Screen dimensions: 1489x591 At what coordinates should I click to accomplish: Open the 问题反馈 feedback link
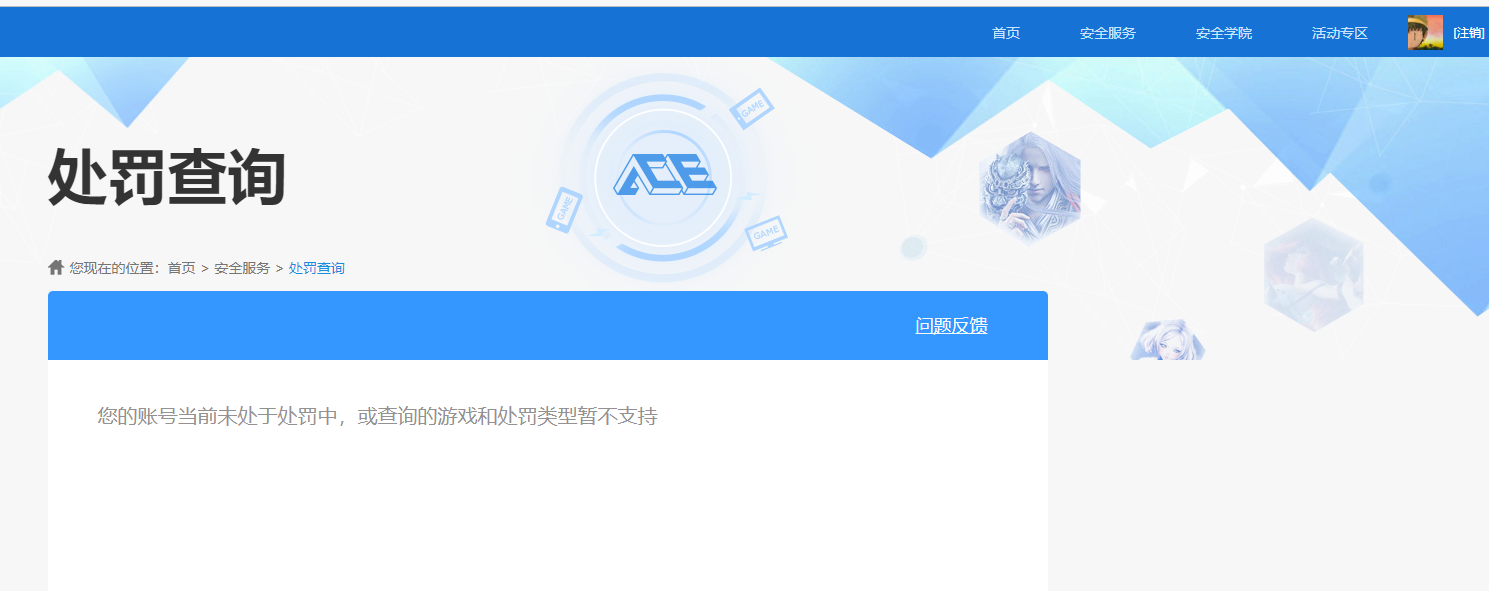(x=951, y=326)
